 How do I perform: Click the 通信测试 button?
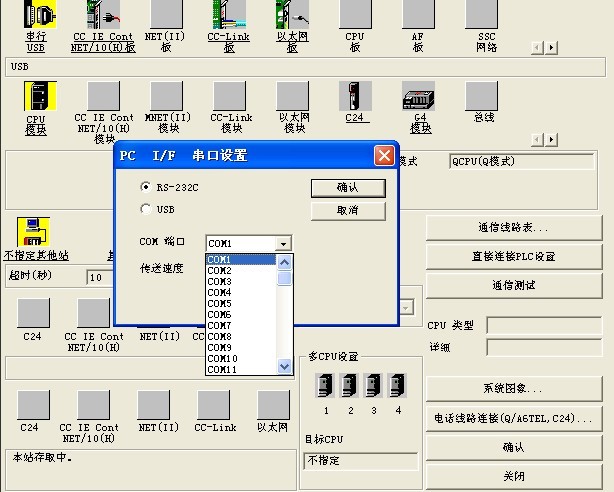click(514, 285)
